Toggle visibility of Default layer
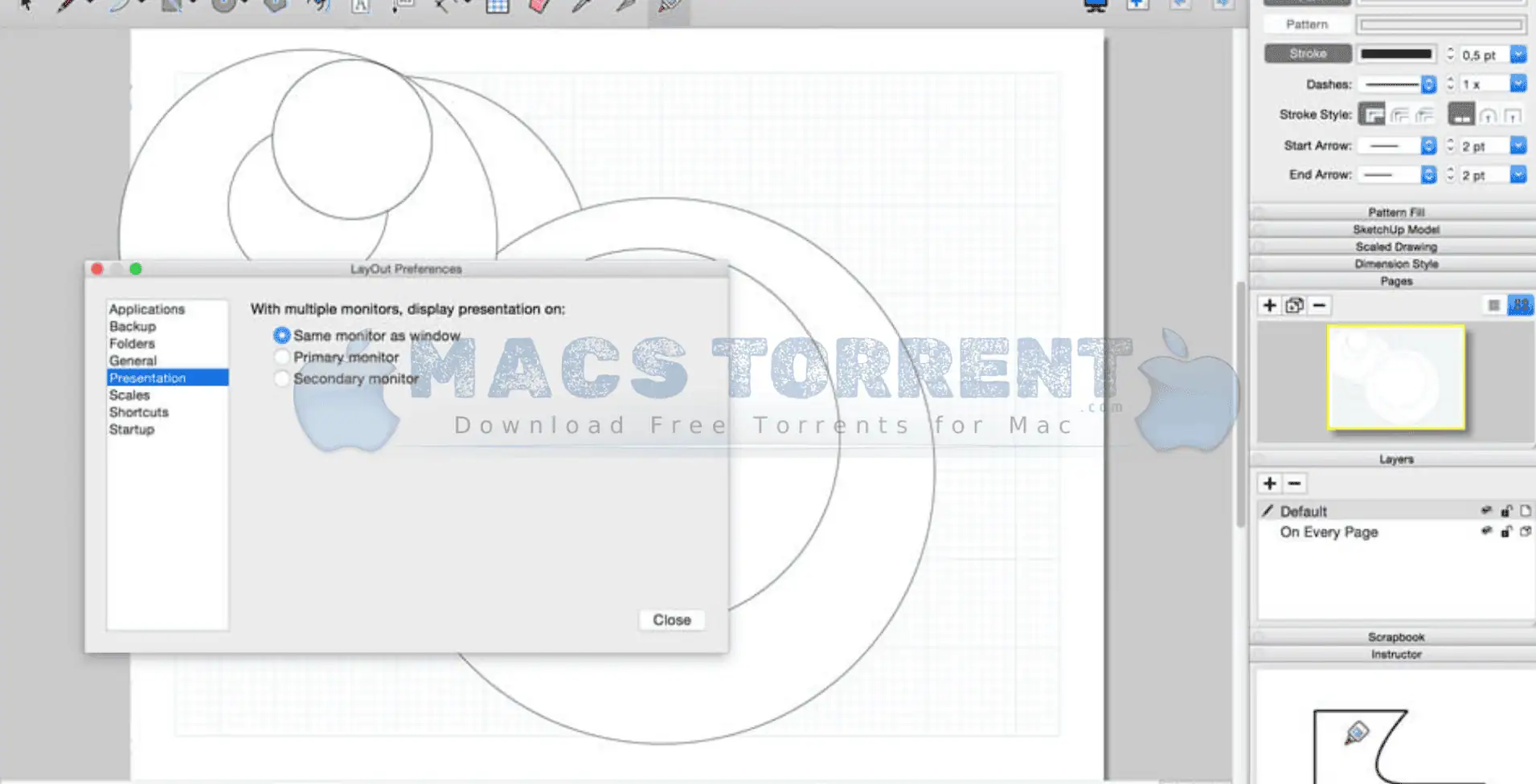1536x784 pixels. pyautogui.click(x=1486, y=511)
